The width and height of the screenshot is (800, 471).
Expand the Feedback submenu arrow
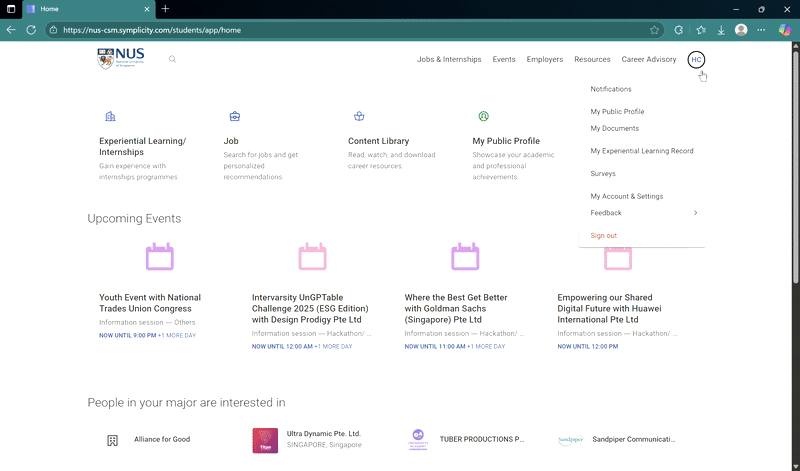pyautogui.click(x=695, y=213)
